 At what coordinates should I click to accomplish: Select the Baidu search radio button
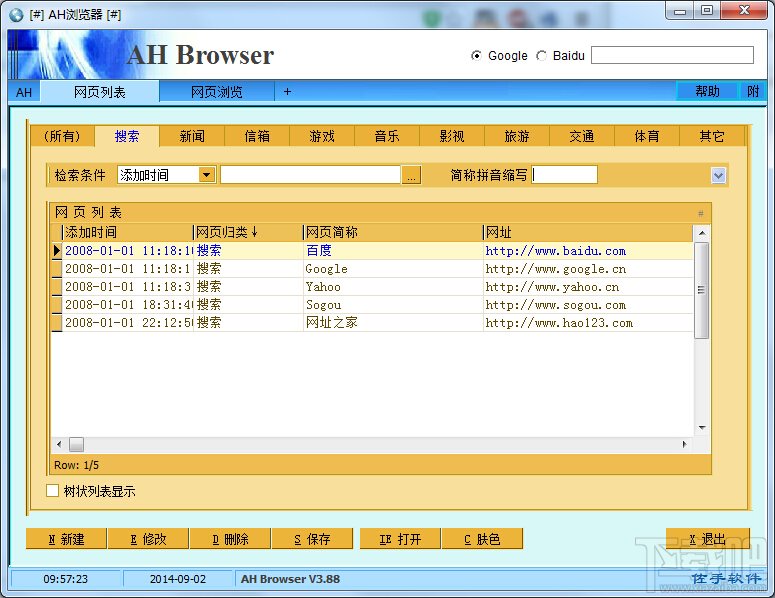542,56
